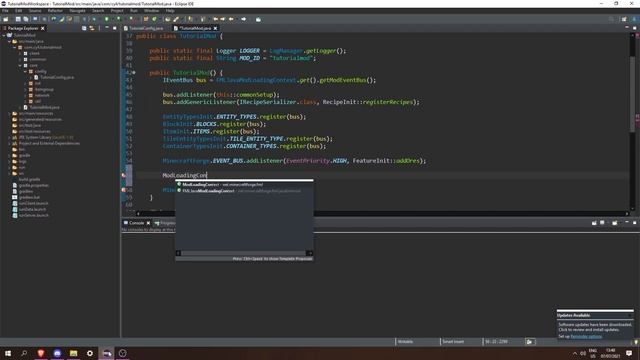640x360 pixels.
Task: Close the Console view tab
Action: coord(148,223)
